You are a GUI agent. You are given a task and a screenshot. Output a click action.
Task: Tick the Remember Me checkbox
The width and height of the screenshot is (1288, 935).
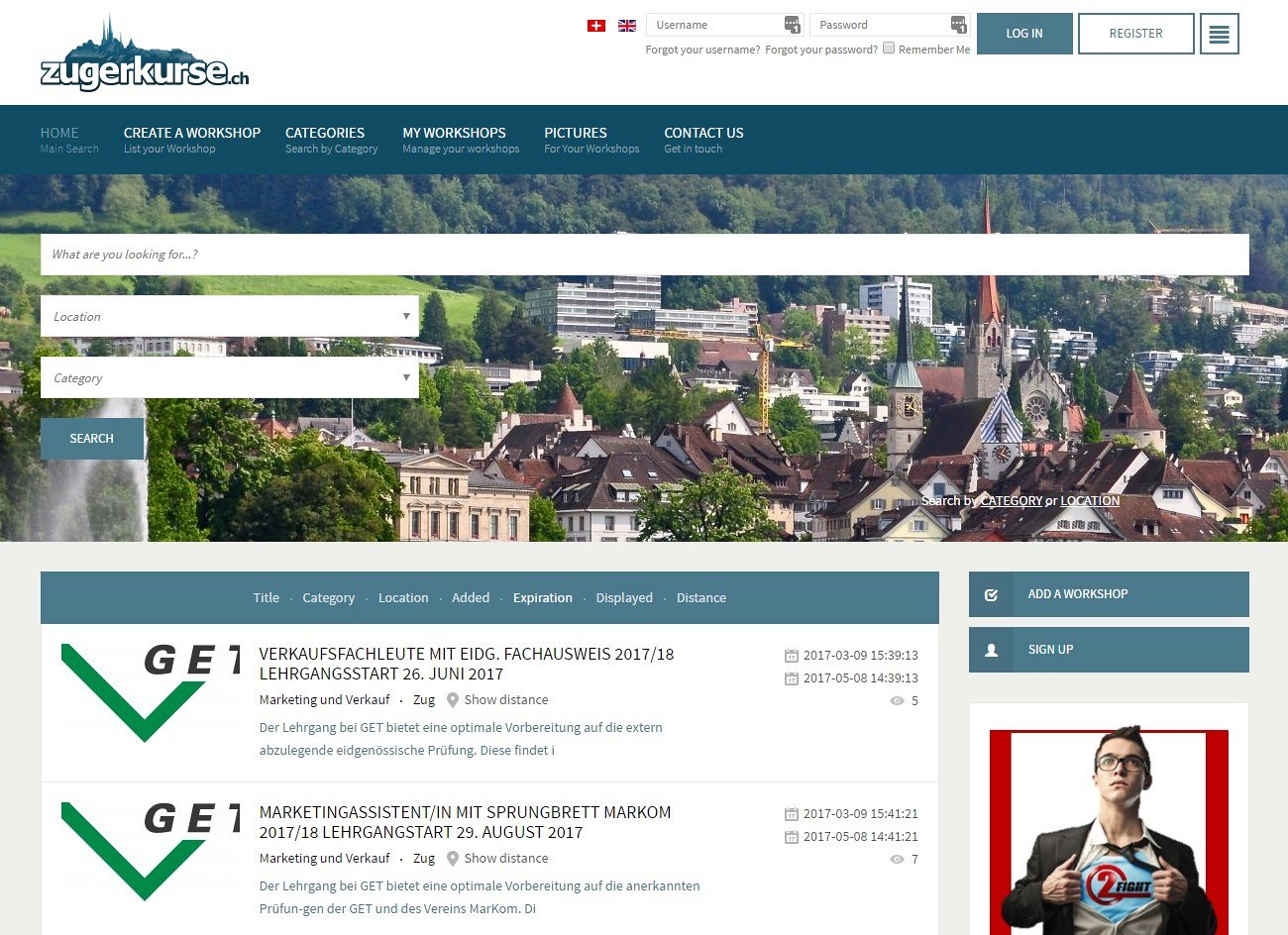click(889, 49)
